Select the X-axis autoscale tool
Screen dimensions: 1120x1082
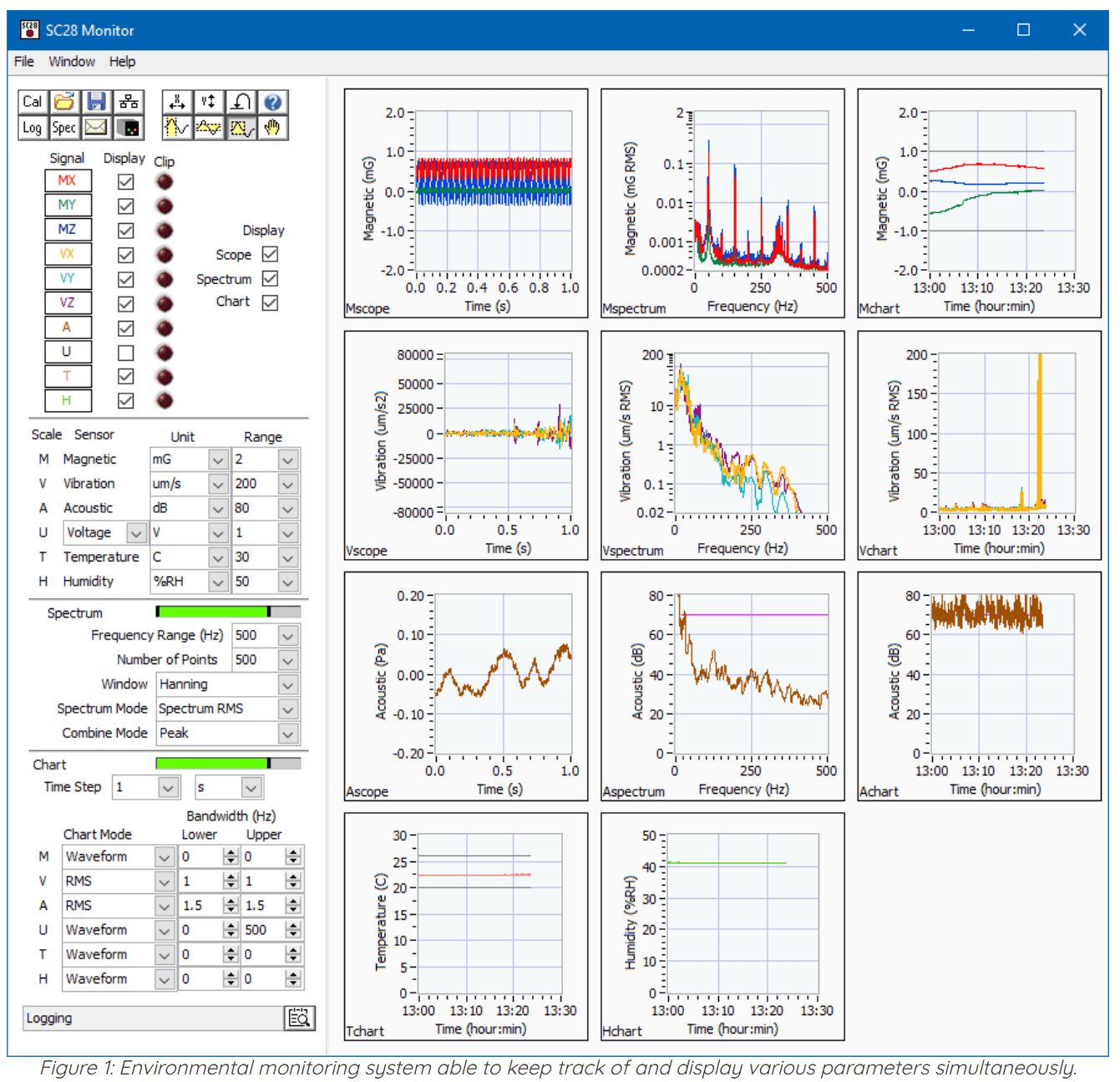pyautogui.click(x=177, y=102)
